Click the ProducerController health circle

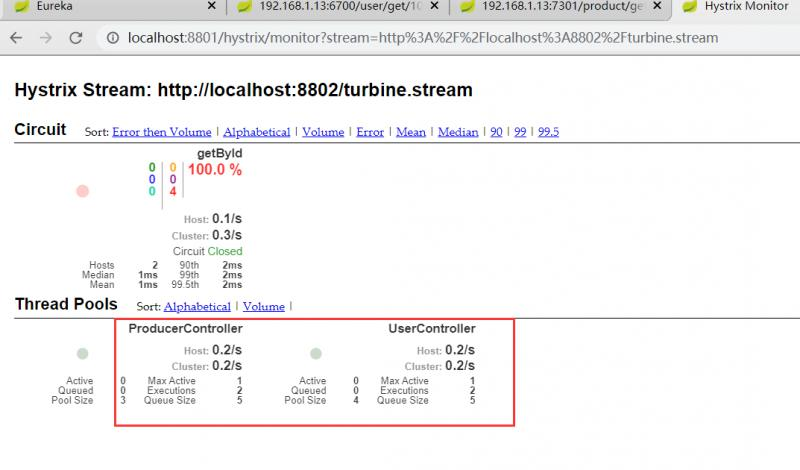[82, 353]
